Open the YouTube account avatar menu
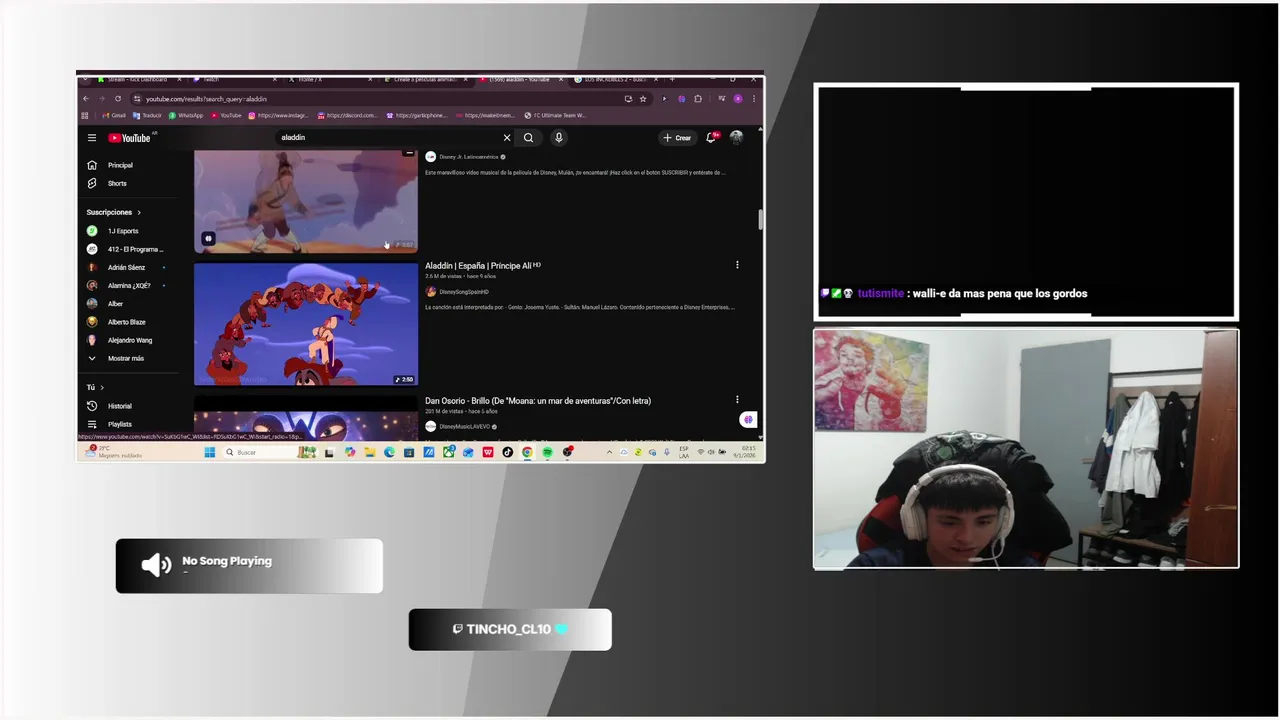Image resolution: width=1280 pixels, height=720 pixels. point(736,138)
